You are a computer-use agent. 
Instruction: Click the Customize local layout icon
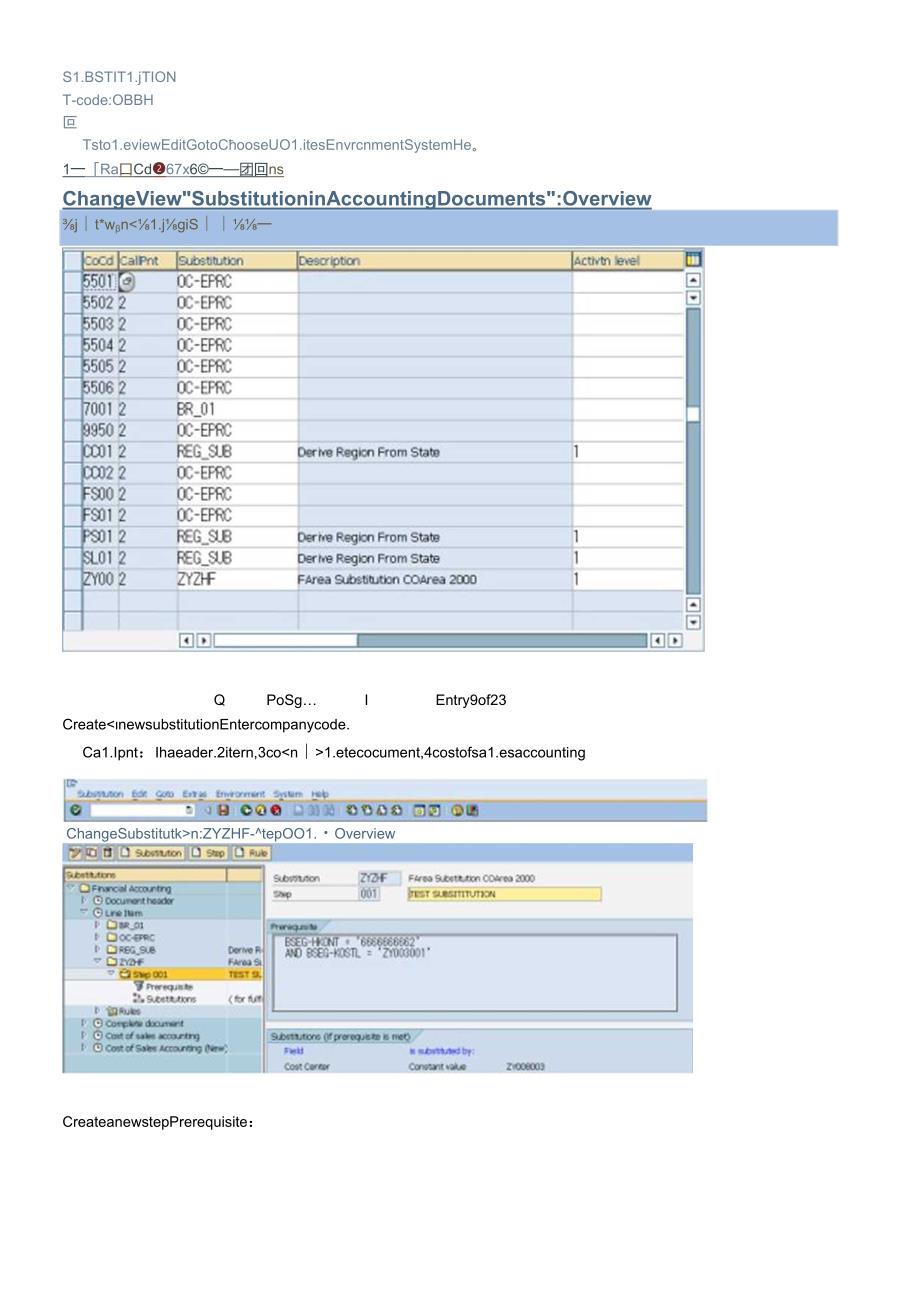471,810
